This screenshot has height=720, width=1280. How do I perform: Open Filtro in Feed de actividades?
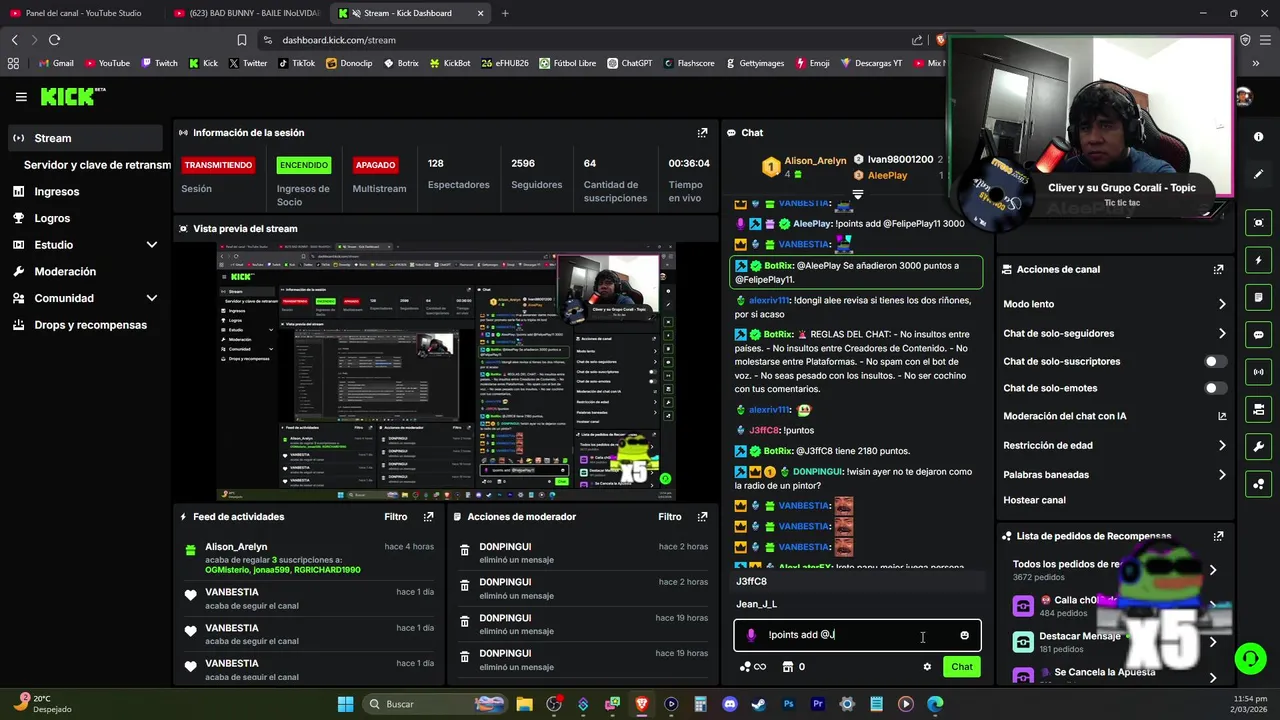pos(396,517)
